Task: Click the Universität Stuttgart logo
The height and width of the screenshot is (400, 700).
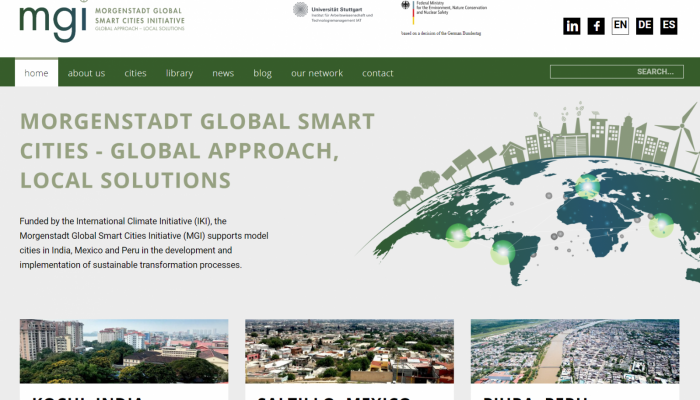Action: 333,12
